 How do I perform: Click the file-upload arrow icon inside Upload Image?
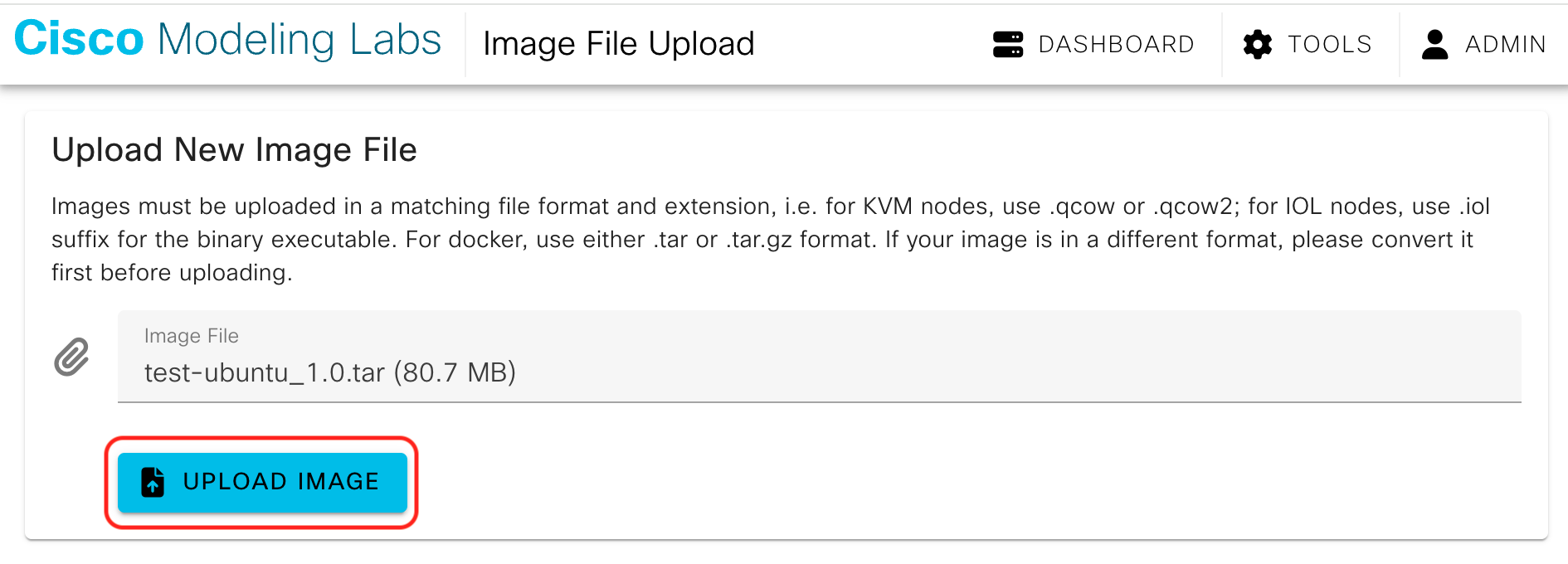152,482
